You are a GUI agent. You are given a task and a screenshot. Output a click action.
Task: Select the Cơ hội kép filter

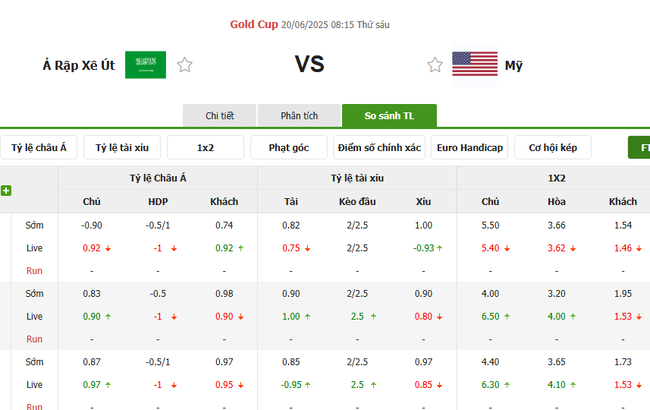point(553,148)
